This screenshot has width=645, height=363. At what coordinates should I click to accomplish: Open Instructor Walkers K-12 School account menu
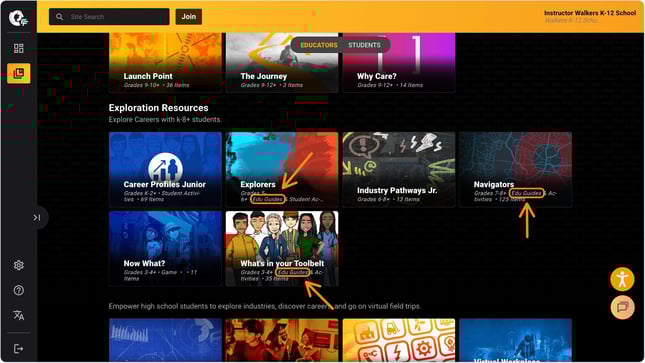[x=590, y=16]
